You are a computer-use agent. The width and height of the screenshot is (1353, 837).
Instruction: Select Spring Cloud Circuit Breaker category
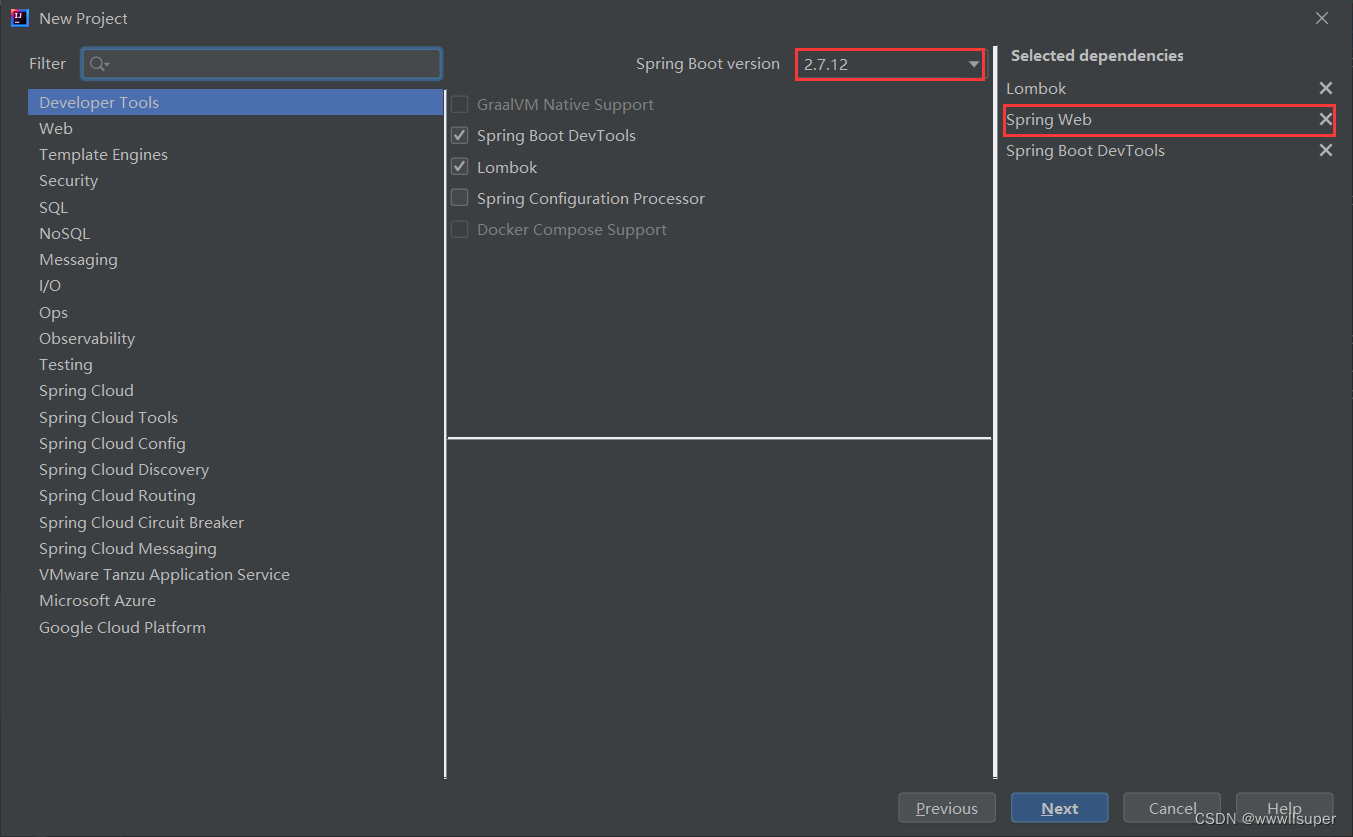tap(236, 522)
